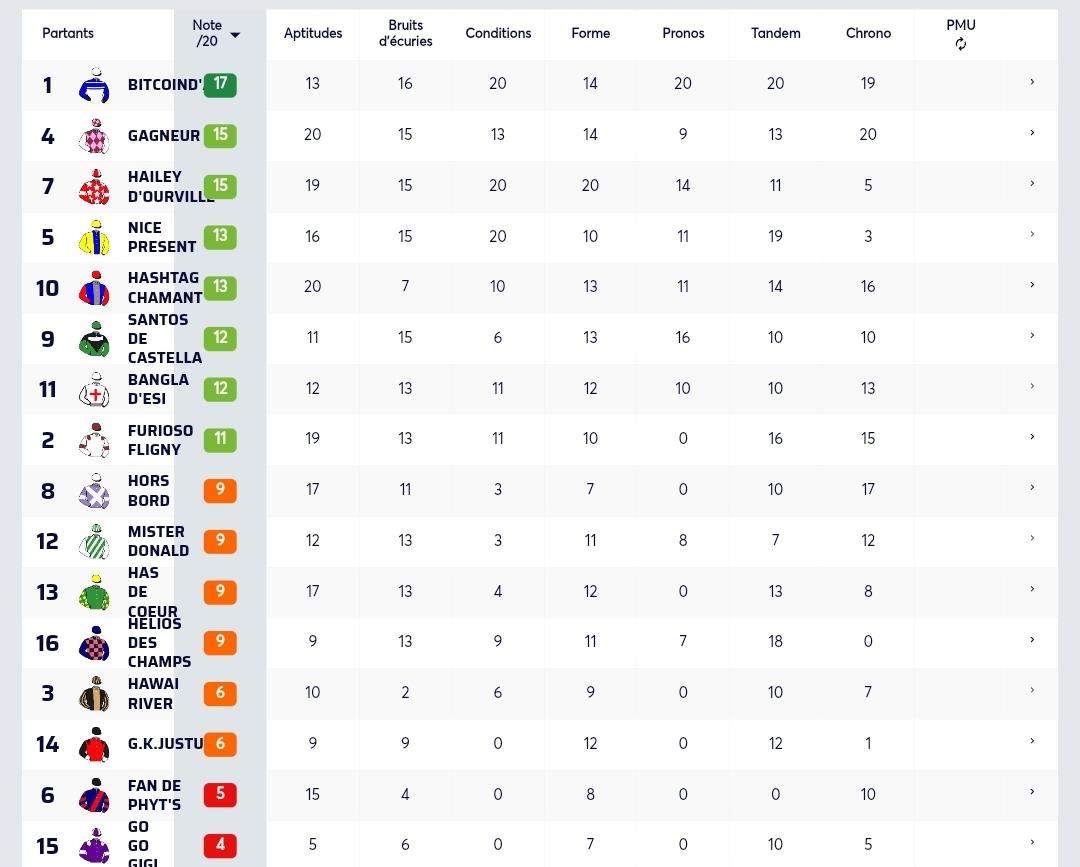Expand Bitcoind's row with chevron
The width and height of the screenshot is (1080, 867).
(1032, 82)
